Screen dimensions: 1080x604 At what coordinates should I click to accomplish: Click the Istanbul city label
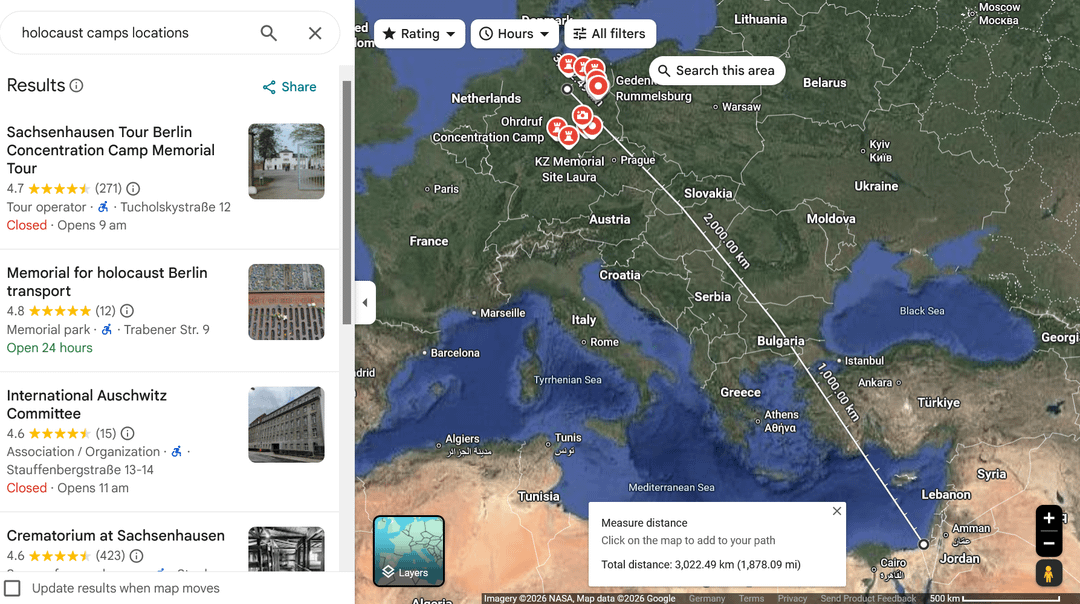coord(864,360)
